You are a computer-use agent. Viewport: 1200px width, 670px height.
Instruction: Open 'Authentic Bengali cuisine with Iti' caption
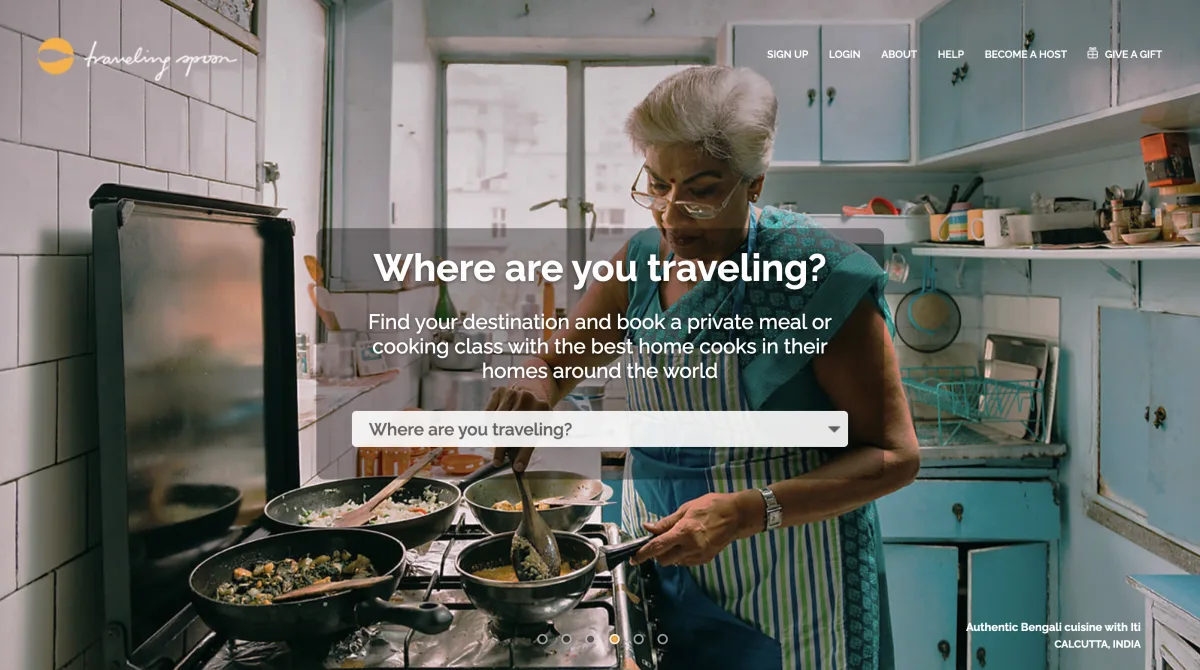(1053, 627)
